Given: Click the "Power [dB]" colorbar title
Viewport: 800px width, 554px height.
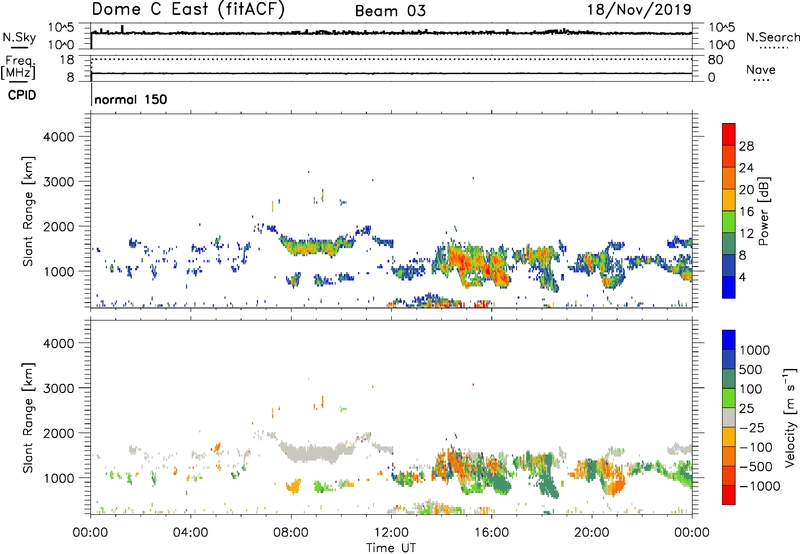Looking at the screenshot, I should pyautogui.click(x=763, y=211).
